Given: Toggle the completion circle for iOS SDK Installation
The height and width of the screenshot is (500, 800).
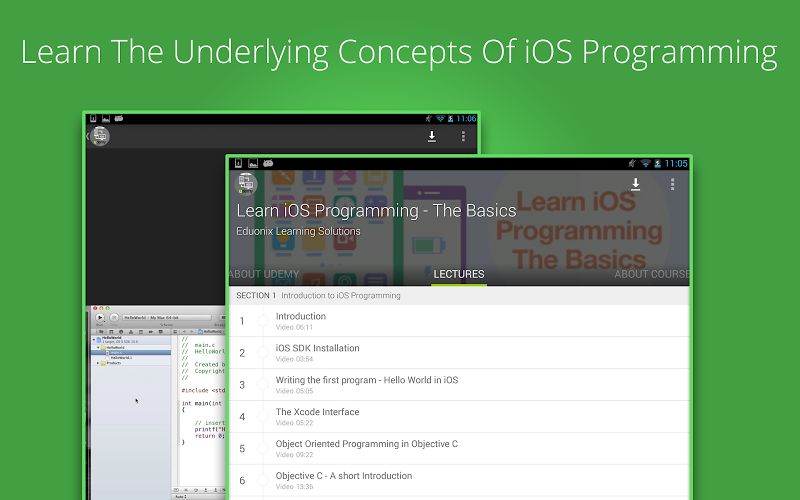Looking at the screenshot, I should pos(263,353).
